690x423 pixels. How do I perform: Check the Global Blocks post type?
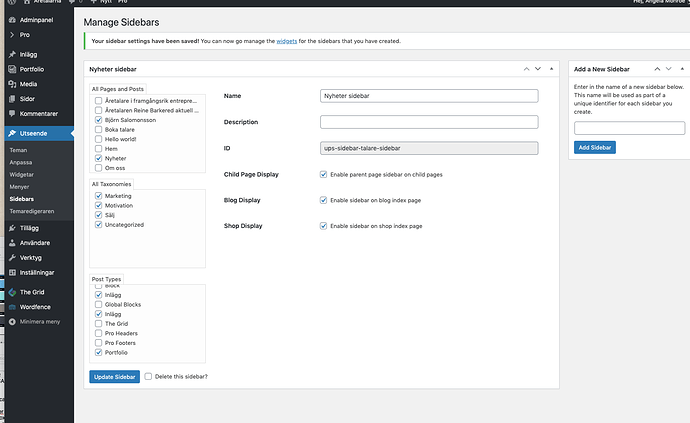click(99, 305)
